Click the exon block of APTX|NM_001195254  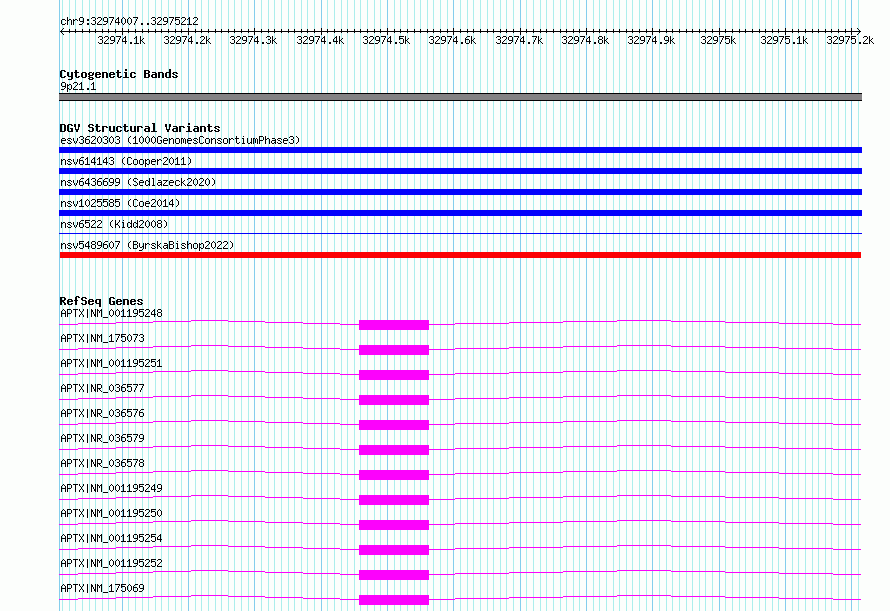[394, 550]
